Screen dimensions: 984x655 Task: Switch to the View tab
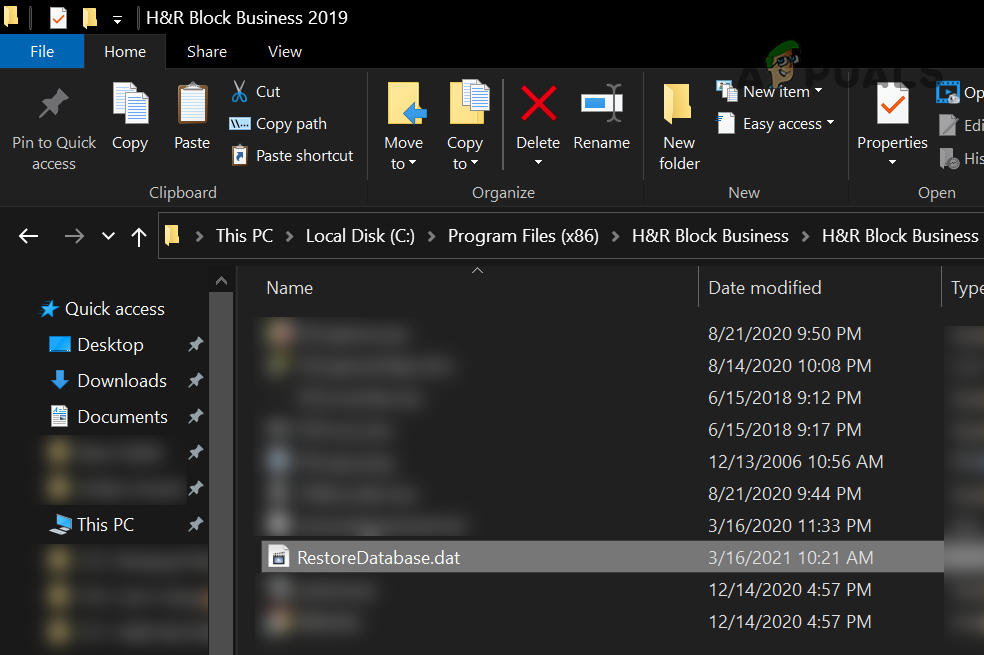tap(285, 51)
